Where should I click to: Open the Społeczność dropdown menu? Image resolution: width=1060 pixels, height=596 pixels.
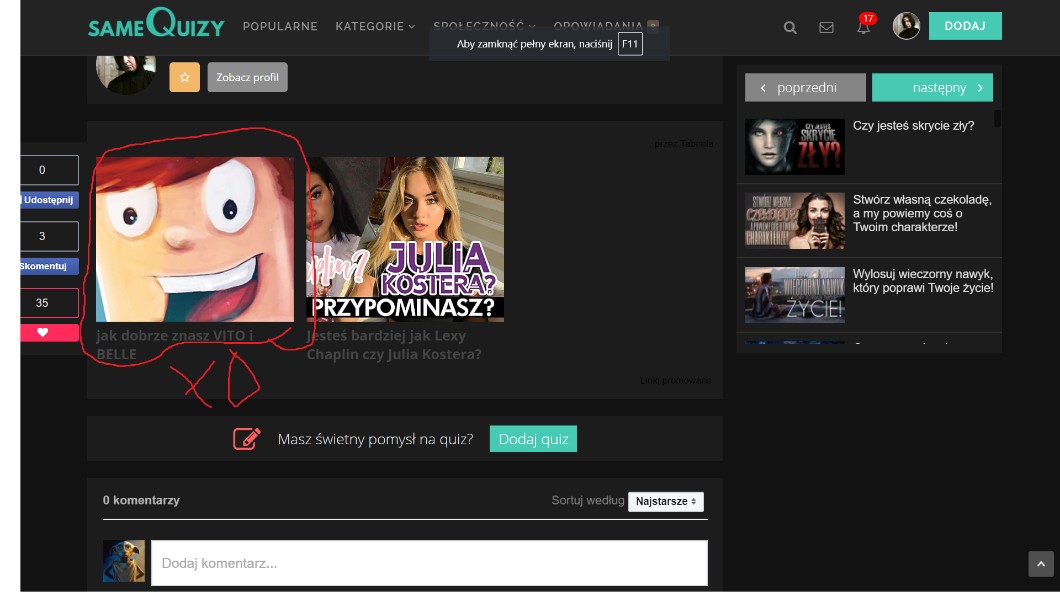tap(484, 26)
